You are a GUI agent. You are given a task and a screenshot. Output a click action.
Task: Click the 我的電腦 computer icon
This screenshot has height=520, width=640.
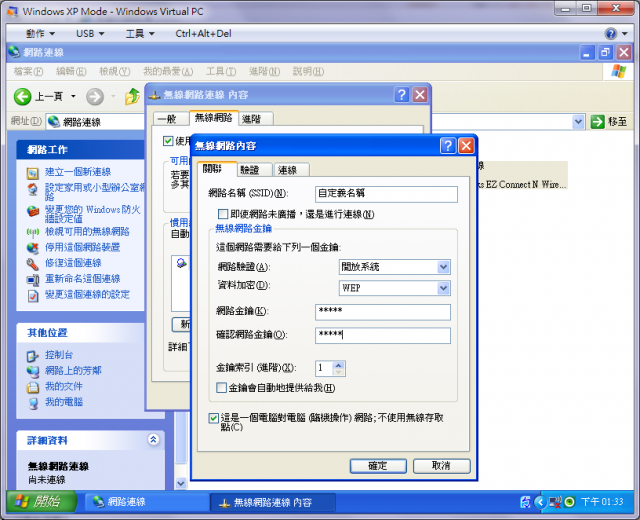tap(33, 403)
